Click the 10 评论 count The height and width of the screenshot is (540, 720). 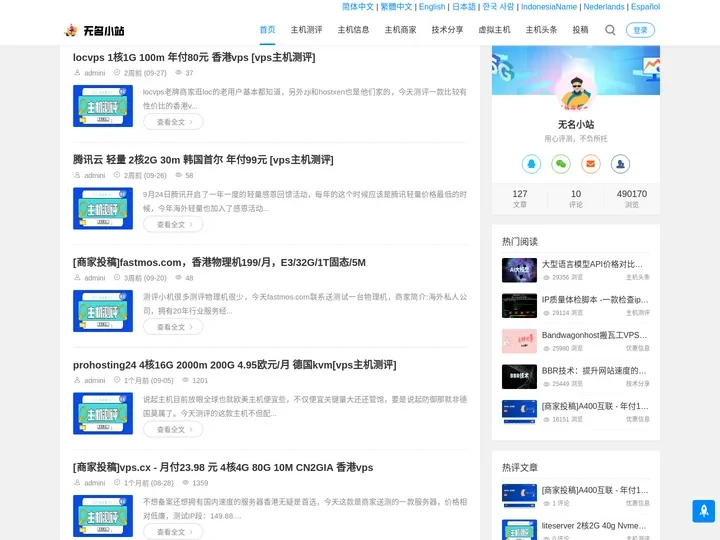576,198
